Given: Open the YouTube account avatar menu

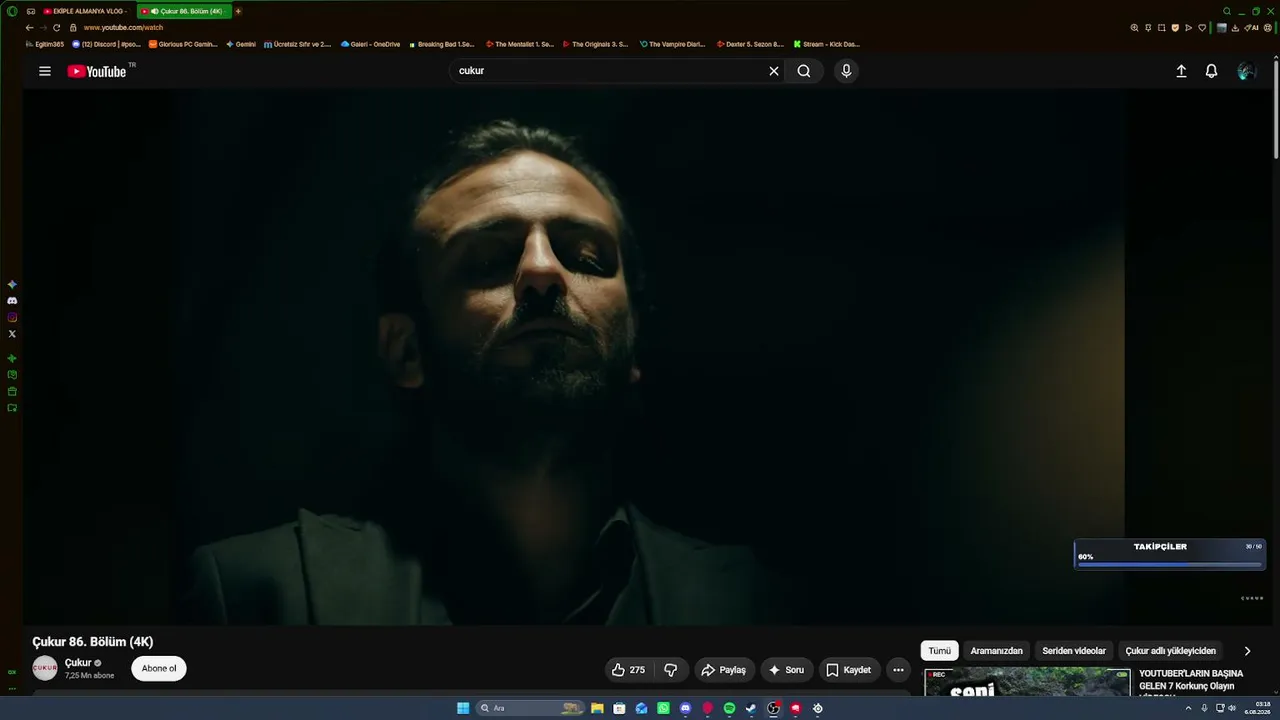Looking at the screenshot, I should click(x=1246, y=71).
